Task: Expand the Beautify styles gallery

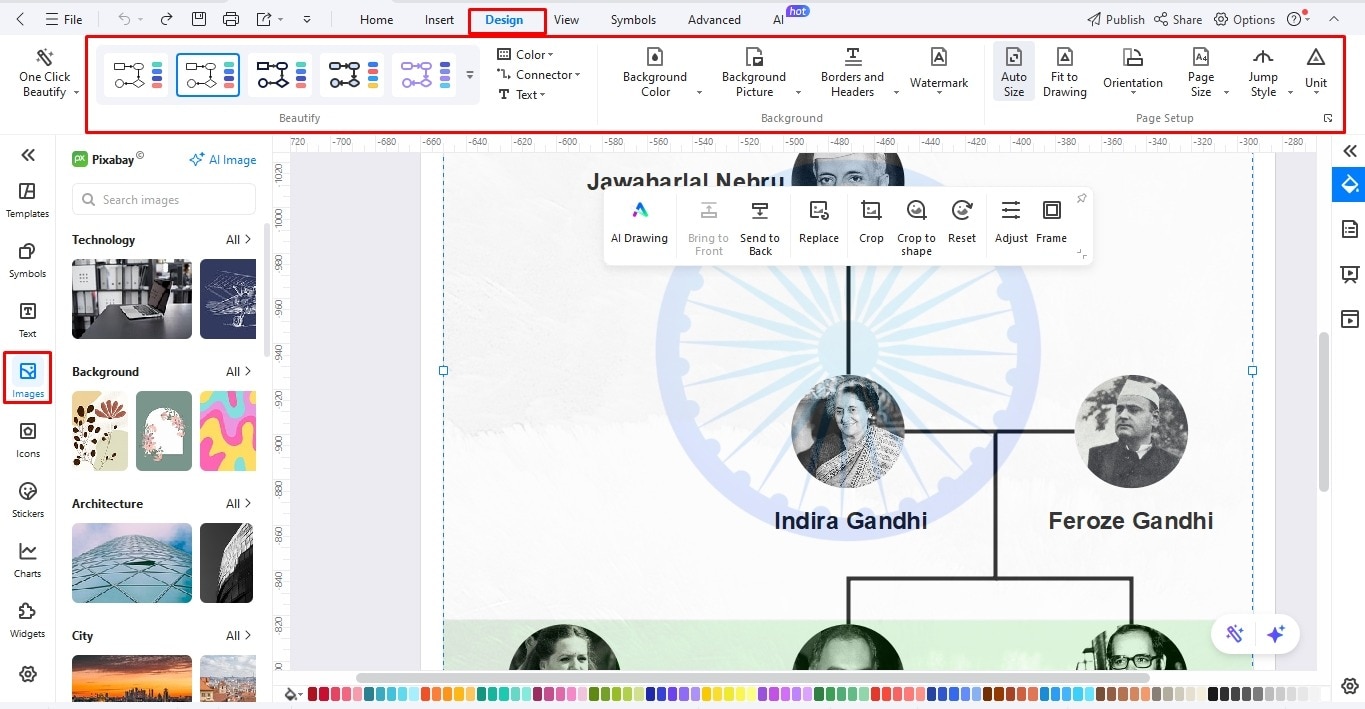Action: coord(469,74)
